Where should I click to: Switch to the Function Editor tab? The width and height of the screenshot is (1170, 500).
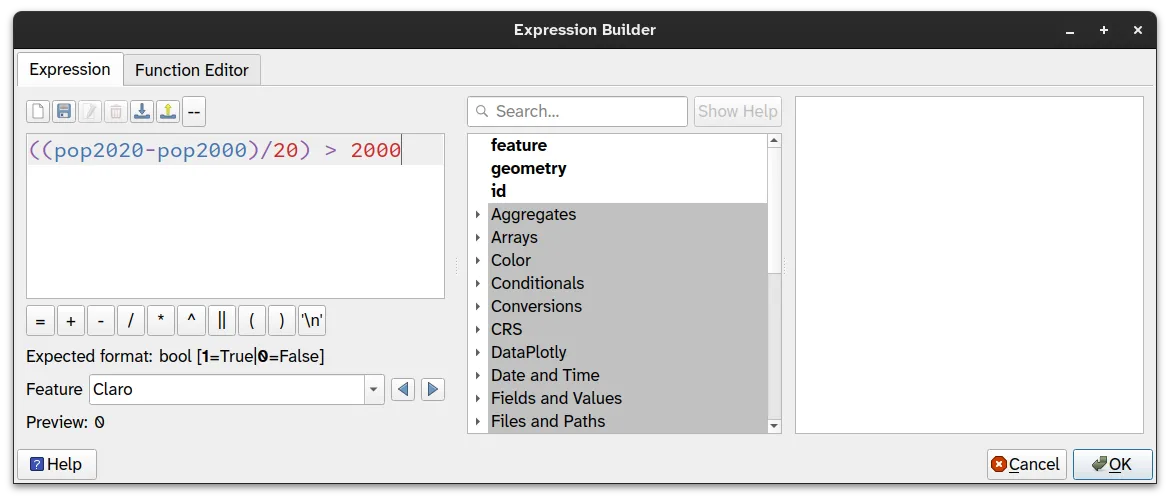[x=192, y=70]
